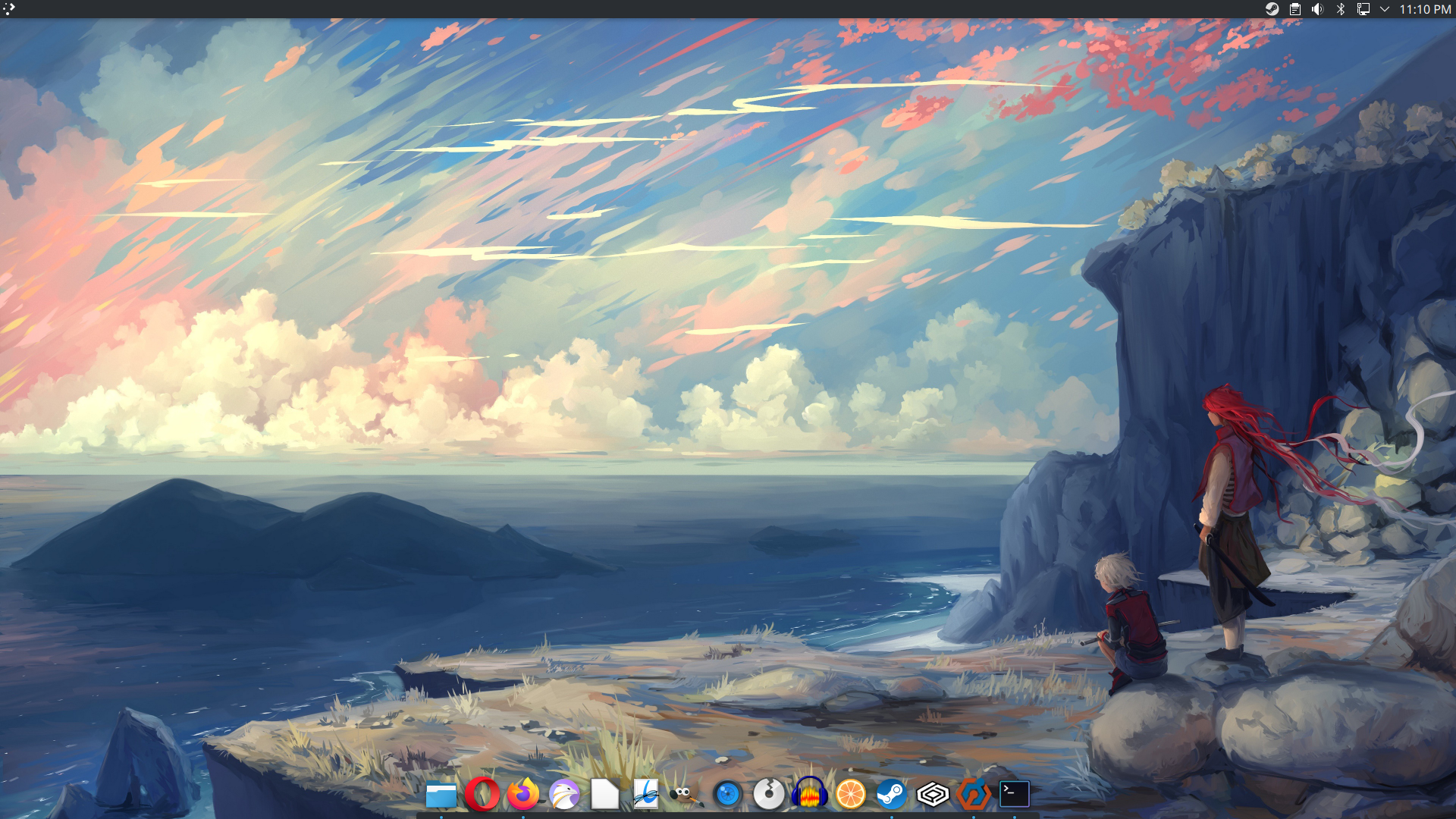Open the Dolphin file manager from the dock

(441, 795)
